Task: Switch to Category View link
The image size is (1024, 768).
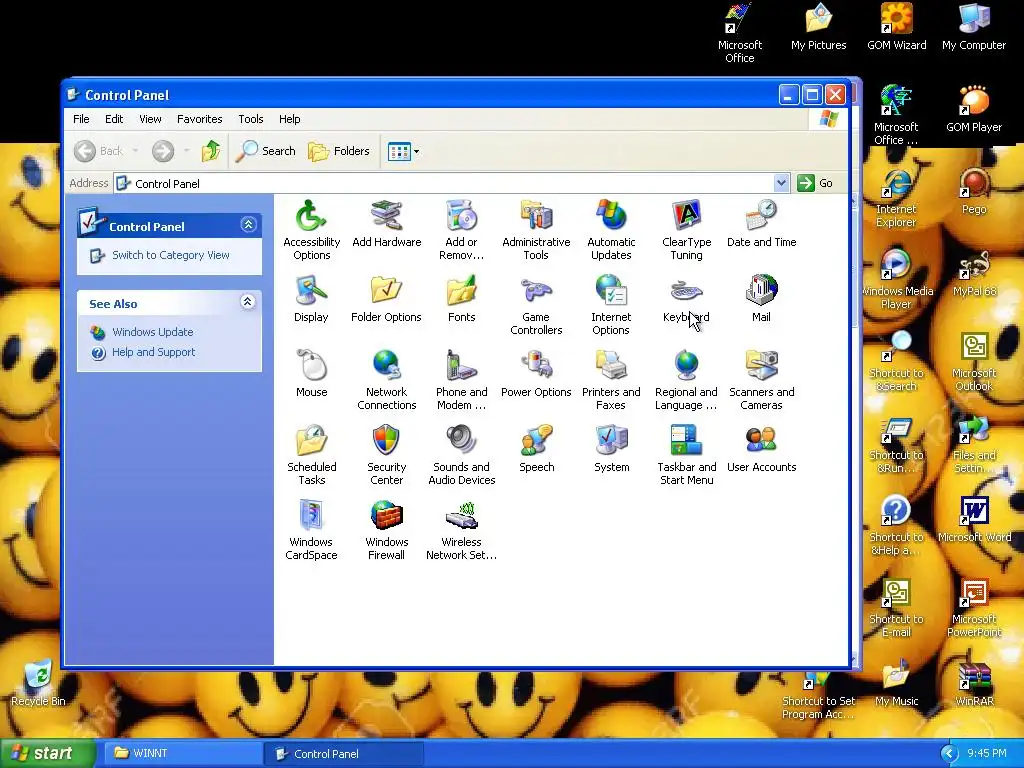Action: coord(170,255)
